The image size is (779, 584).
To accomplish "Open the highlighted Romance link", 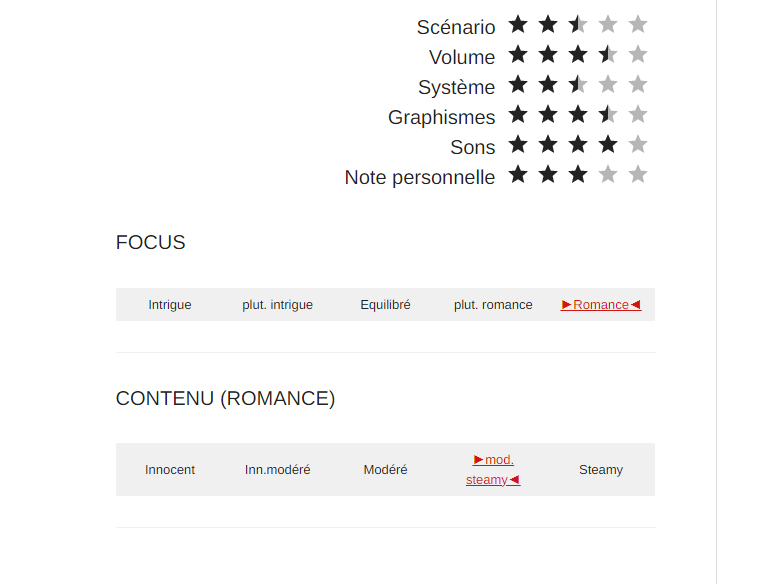I will coord(601,305).
